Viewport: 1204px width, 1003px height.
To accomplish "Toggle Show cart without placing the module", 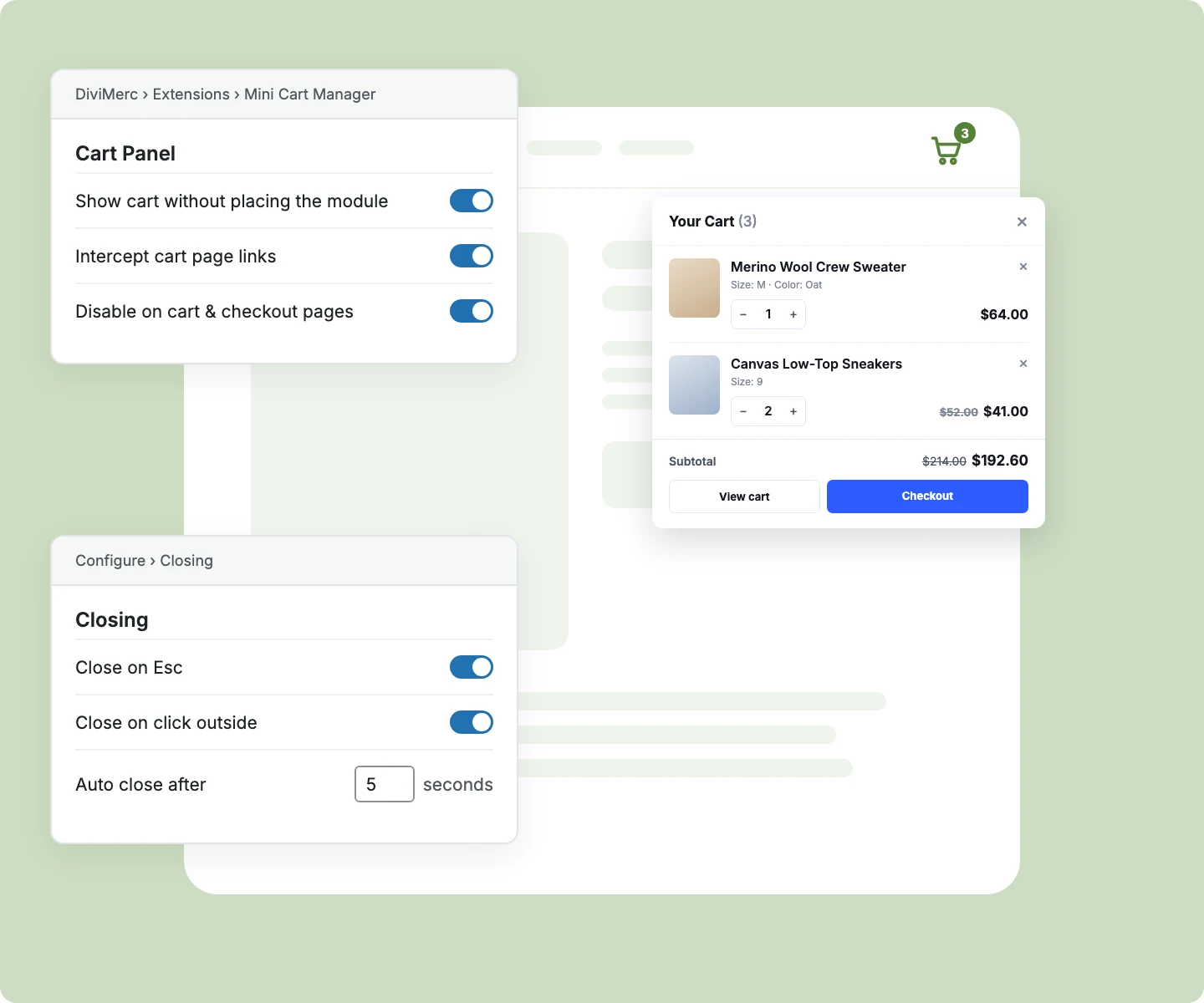I will click(472, 201).
